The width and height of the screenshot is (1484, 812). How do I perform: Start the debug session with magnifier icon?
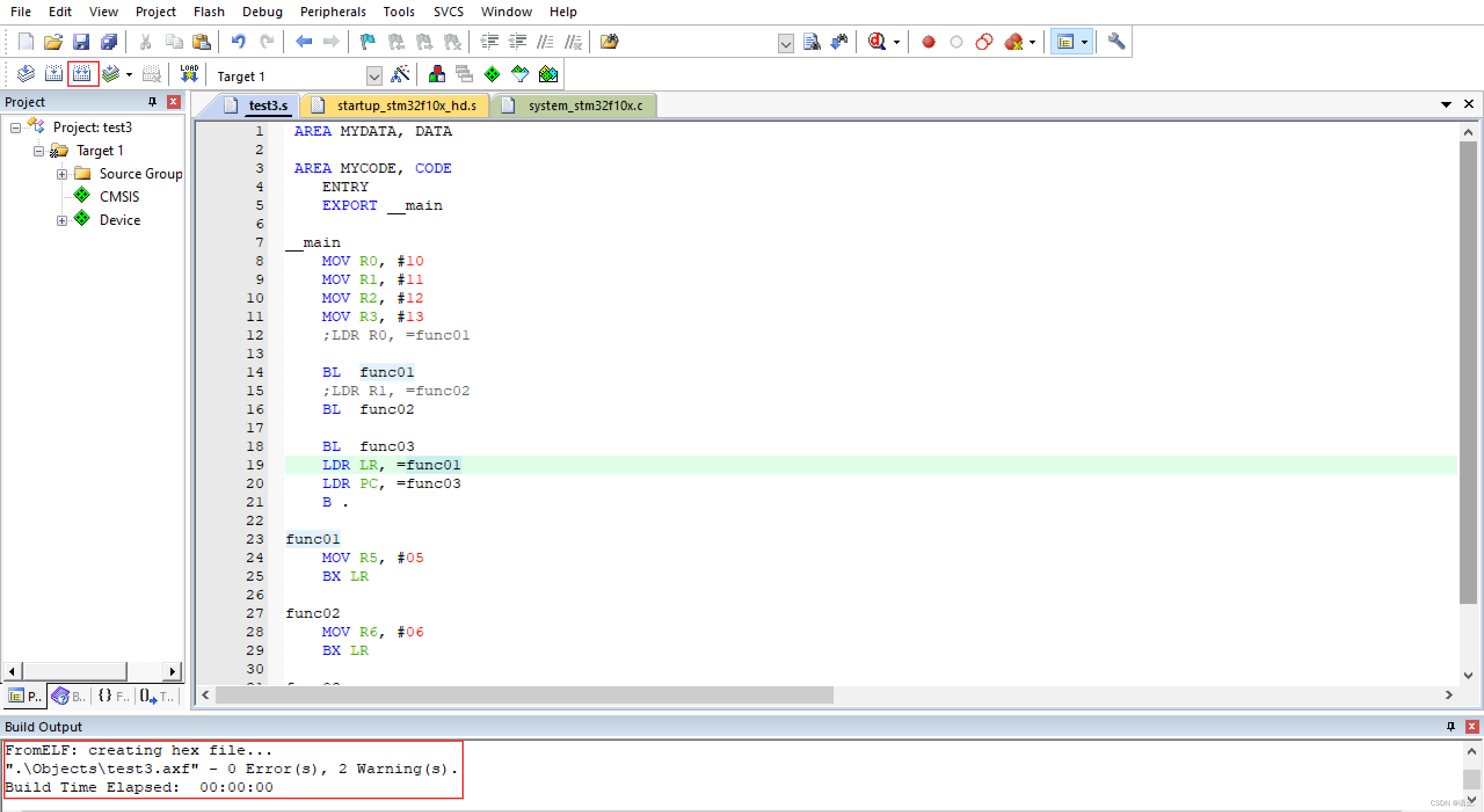tap(876, 42)
